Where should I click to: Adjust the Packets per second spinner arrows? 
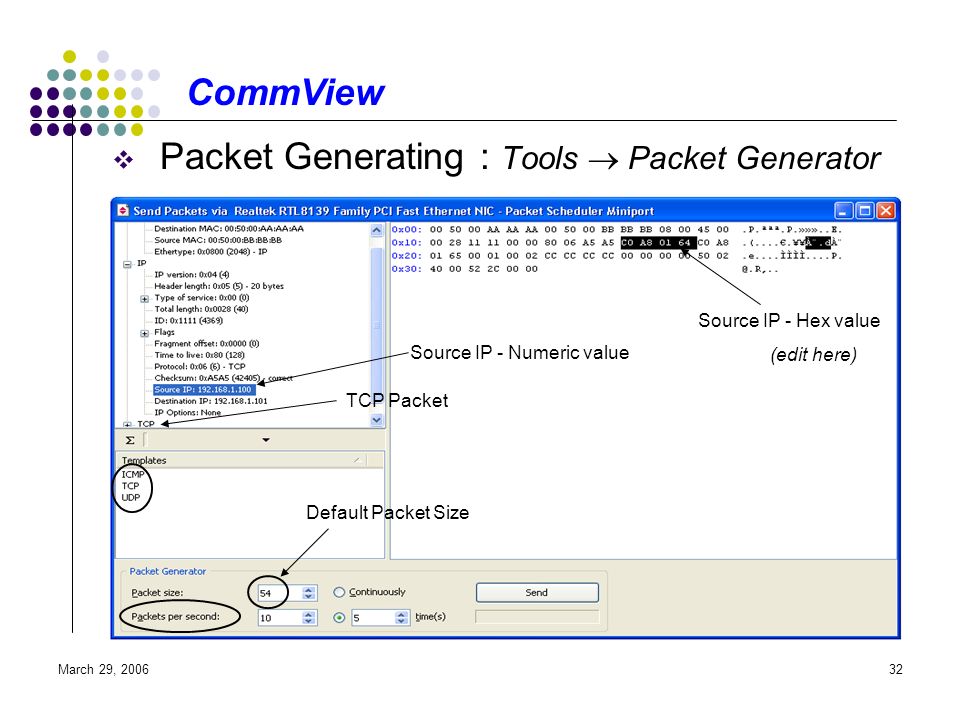coord(309,618)
